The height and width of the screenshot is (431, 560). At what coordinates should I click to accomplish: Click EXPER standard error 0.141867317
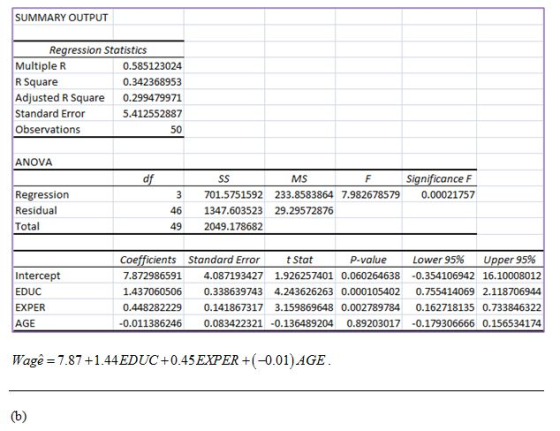point(233,307)
